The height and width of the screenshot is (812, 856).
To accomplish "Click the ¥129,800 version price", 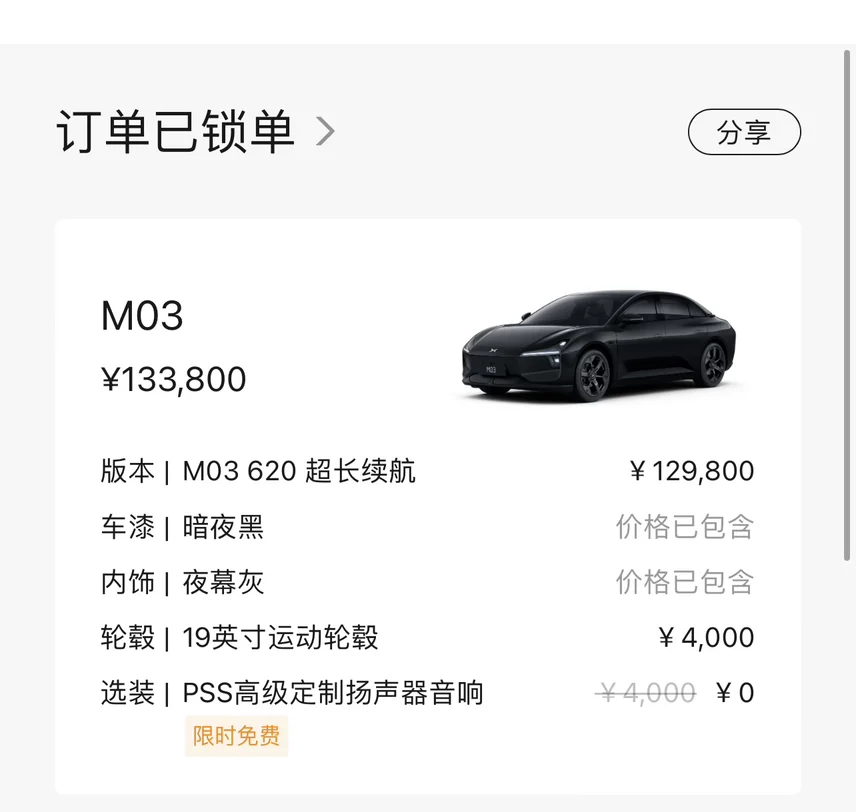I will pyautogui.click(x=692, y=471).
